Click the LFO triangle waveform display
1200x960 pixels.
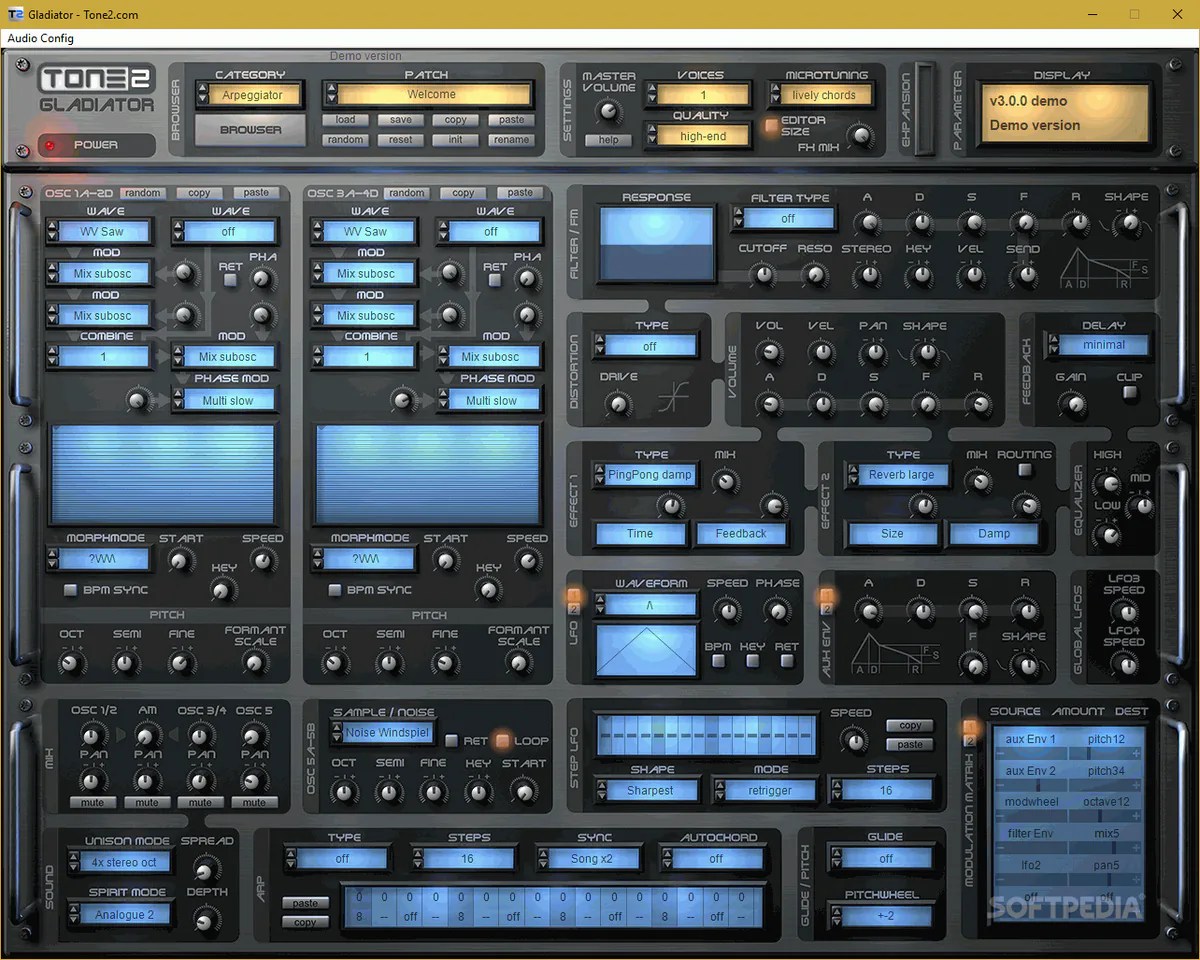coord(647,649)
